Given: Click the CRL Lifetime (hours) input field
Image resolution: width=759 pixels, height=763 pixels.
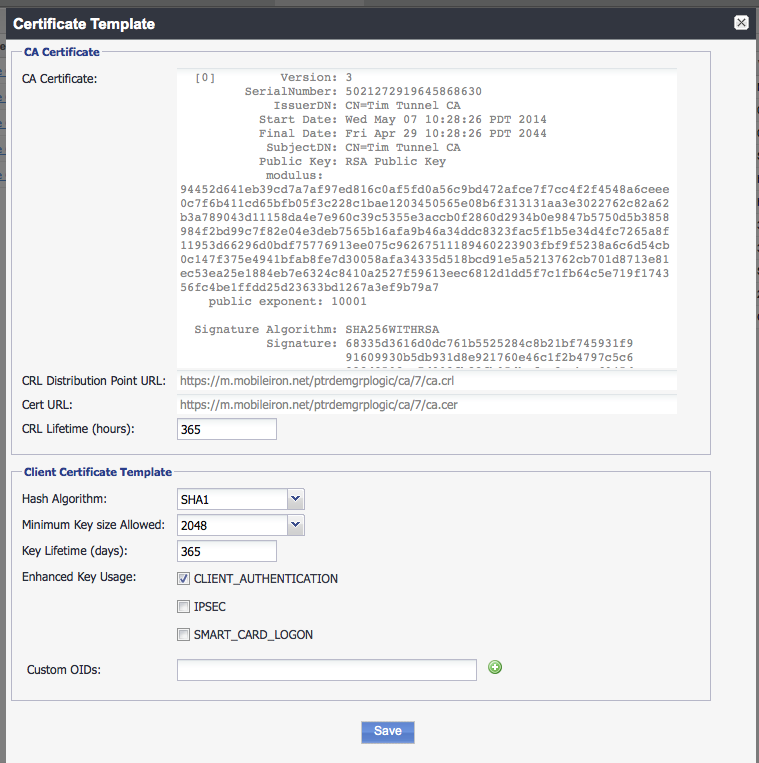Looking at the screenshot, I should click(226, 429).
